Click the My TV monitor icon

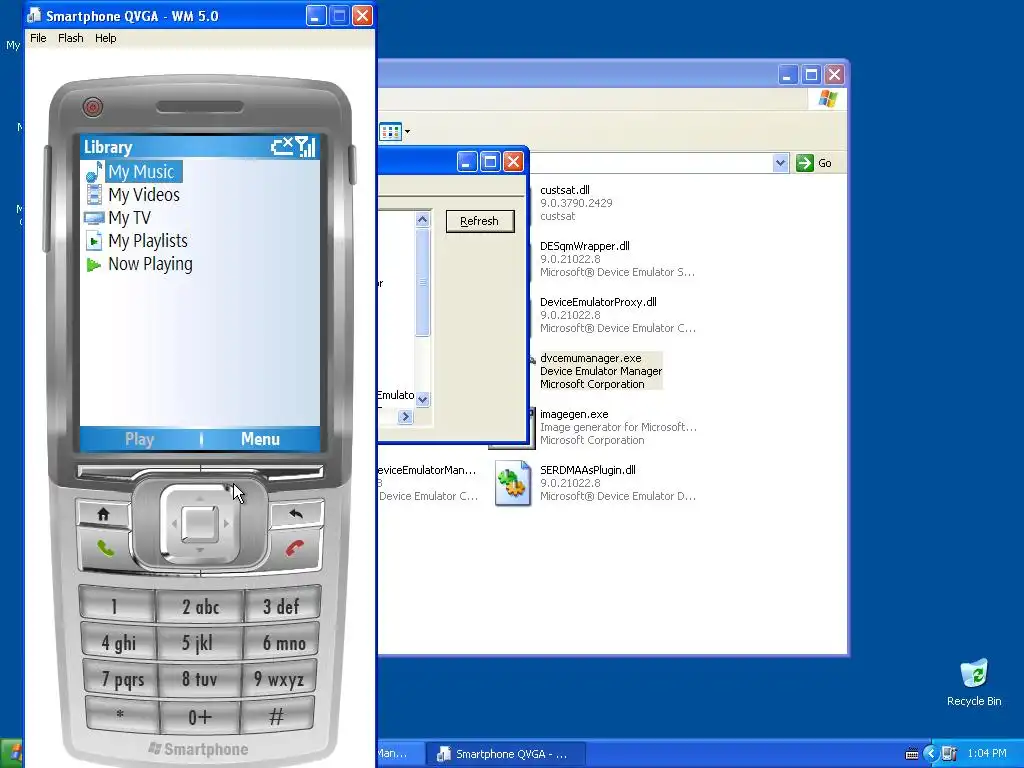pyautogui.click(x=94, y=218)
